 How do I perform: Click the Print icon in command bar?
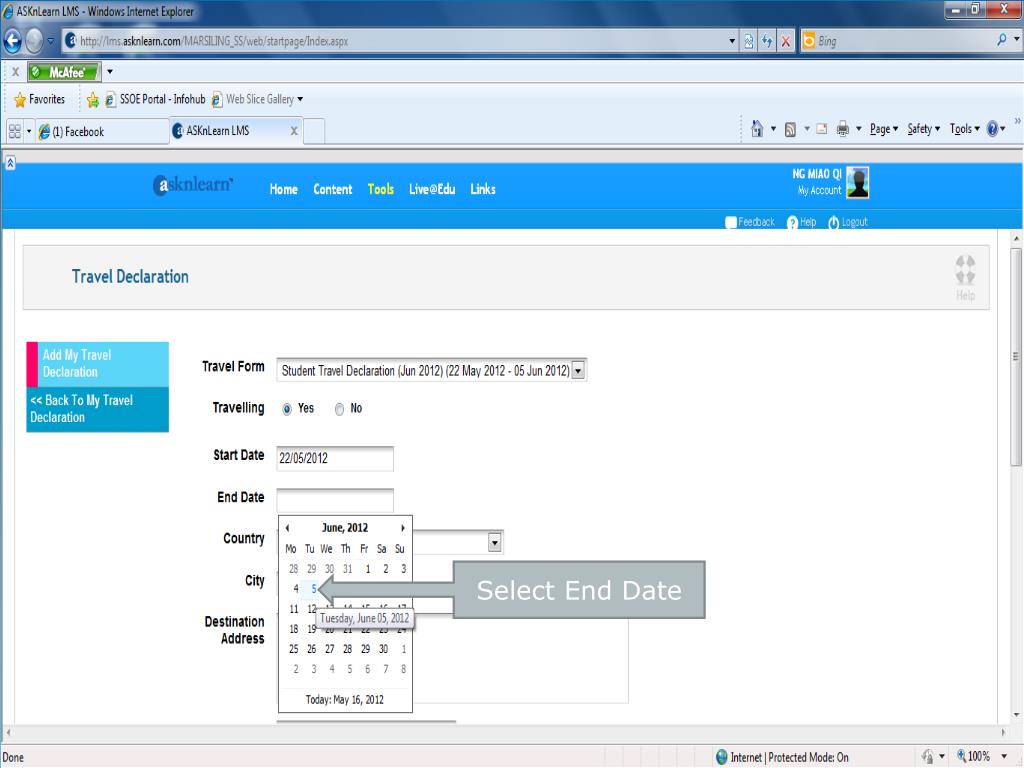pos(842,129)
